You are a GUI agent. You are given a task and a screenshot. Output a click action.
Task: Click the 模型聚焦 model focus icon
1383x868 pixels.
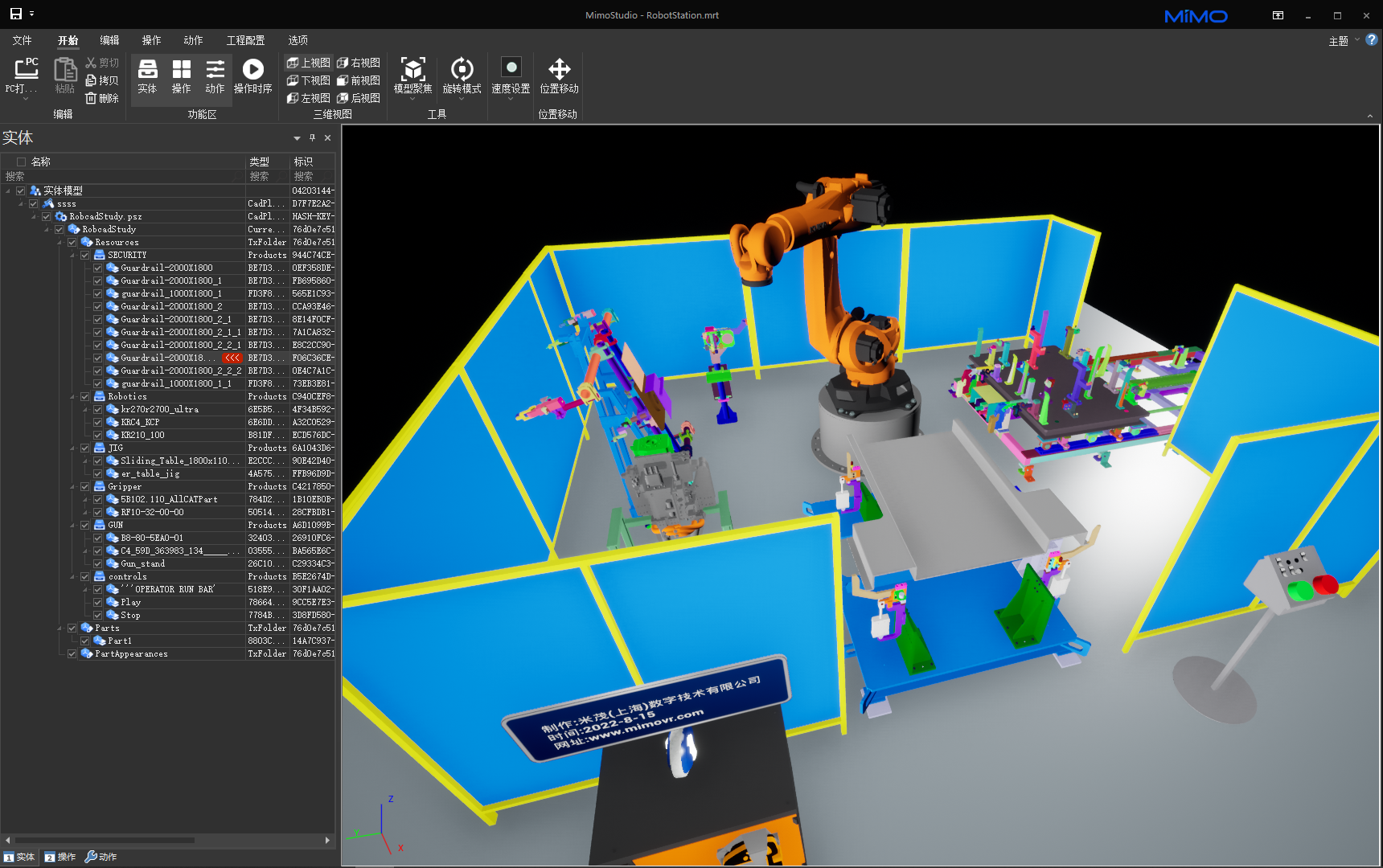coord(412,71)
